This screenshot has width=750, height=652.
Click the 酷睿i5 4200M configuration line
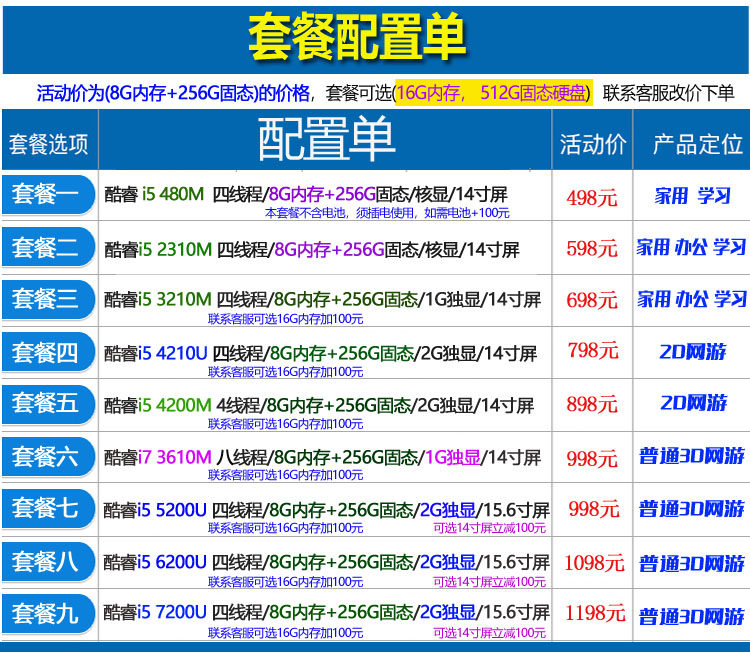(319, 406)
